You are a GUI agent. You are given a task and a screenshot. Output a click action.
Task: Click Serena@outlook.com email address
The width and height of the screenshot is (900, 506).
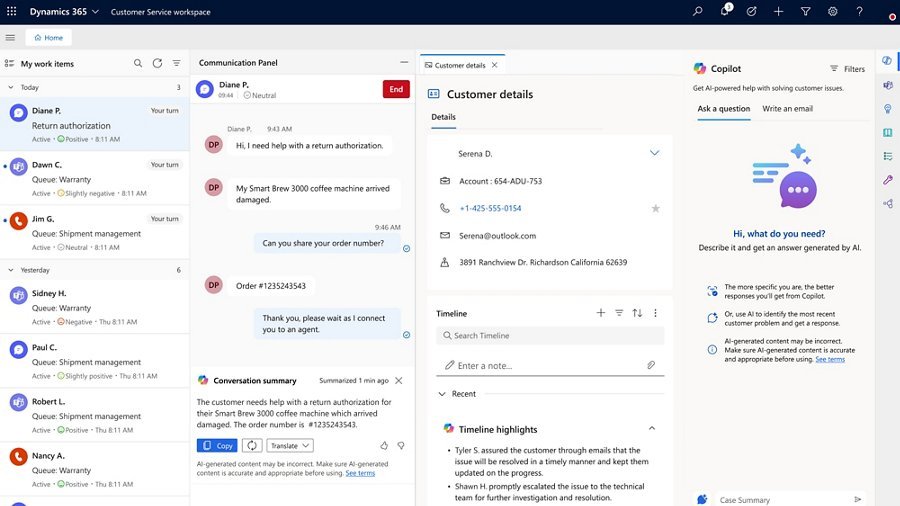click(497, 236)
